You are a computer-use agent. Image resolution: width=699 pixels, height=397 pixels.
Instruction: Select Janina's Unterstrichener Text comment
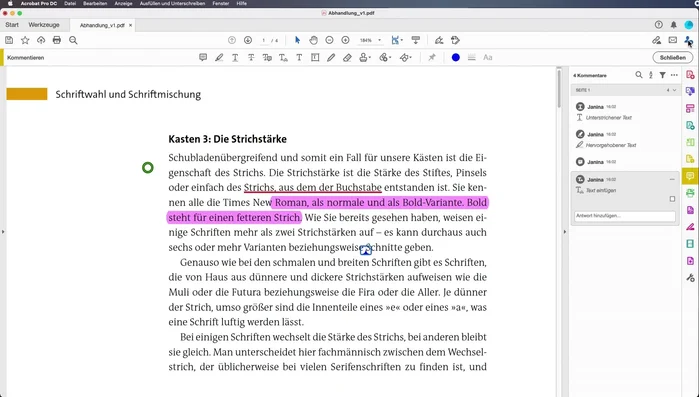click(x=625, y=112)
